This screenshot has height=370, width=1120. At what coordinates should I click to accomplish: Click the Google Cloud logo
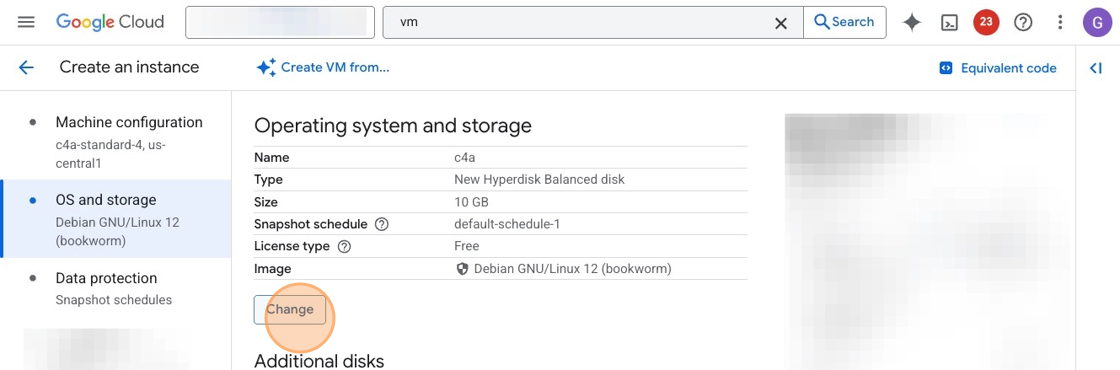[x=110, y=22]
